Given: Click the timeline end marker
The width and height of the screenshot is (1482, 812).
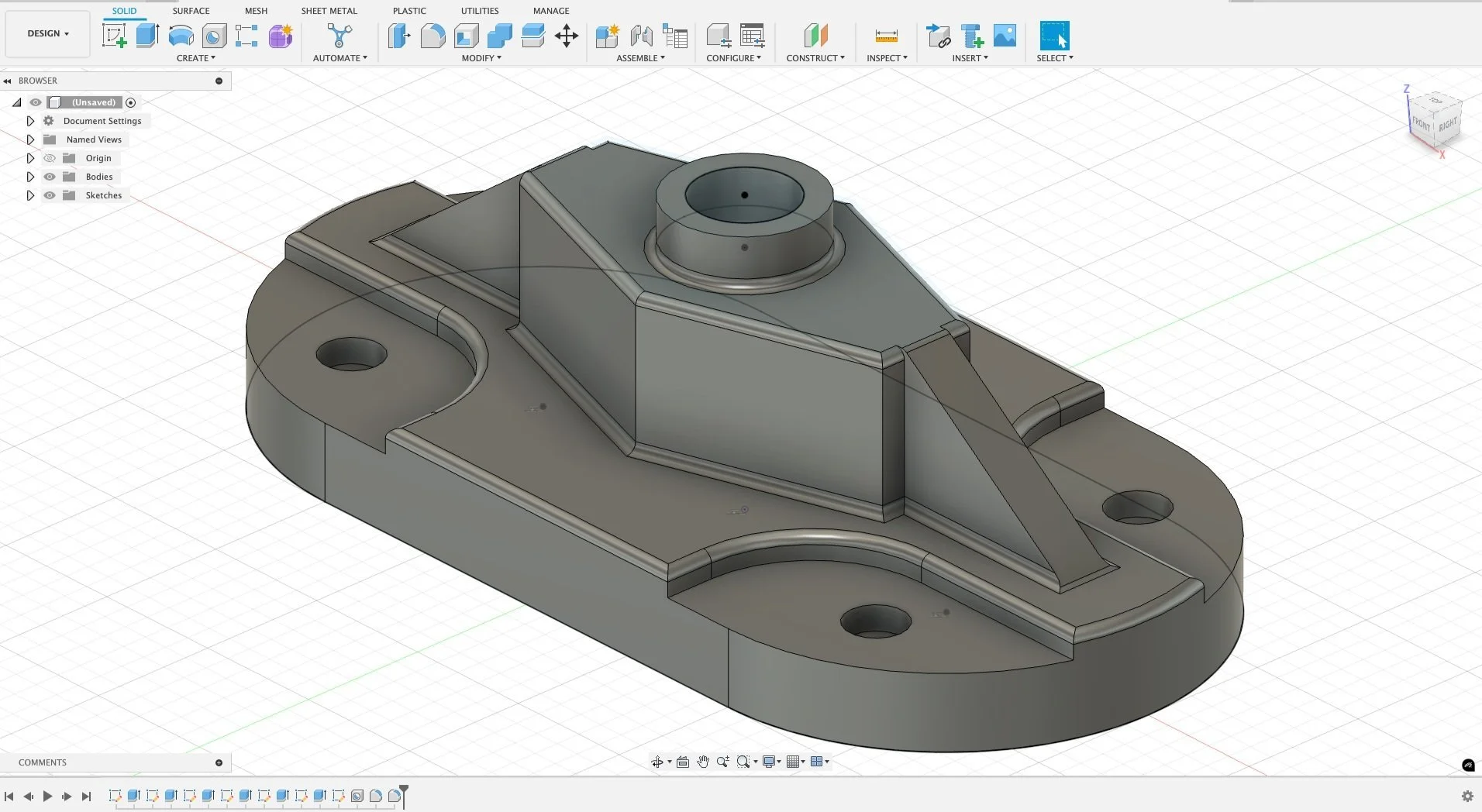Looking at the screenshot, I should point(404,796).
